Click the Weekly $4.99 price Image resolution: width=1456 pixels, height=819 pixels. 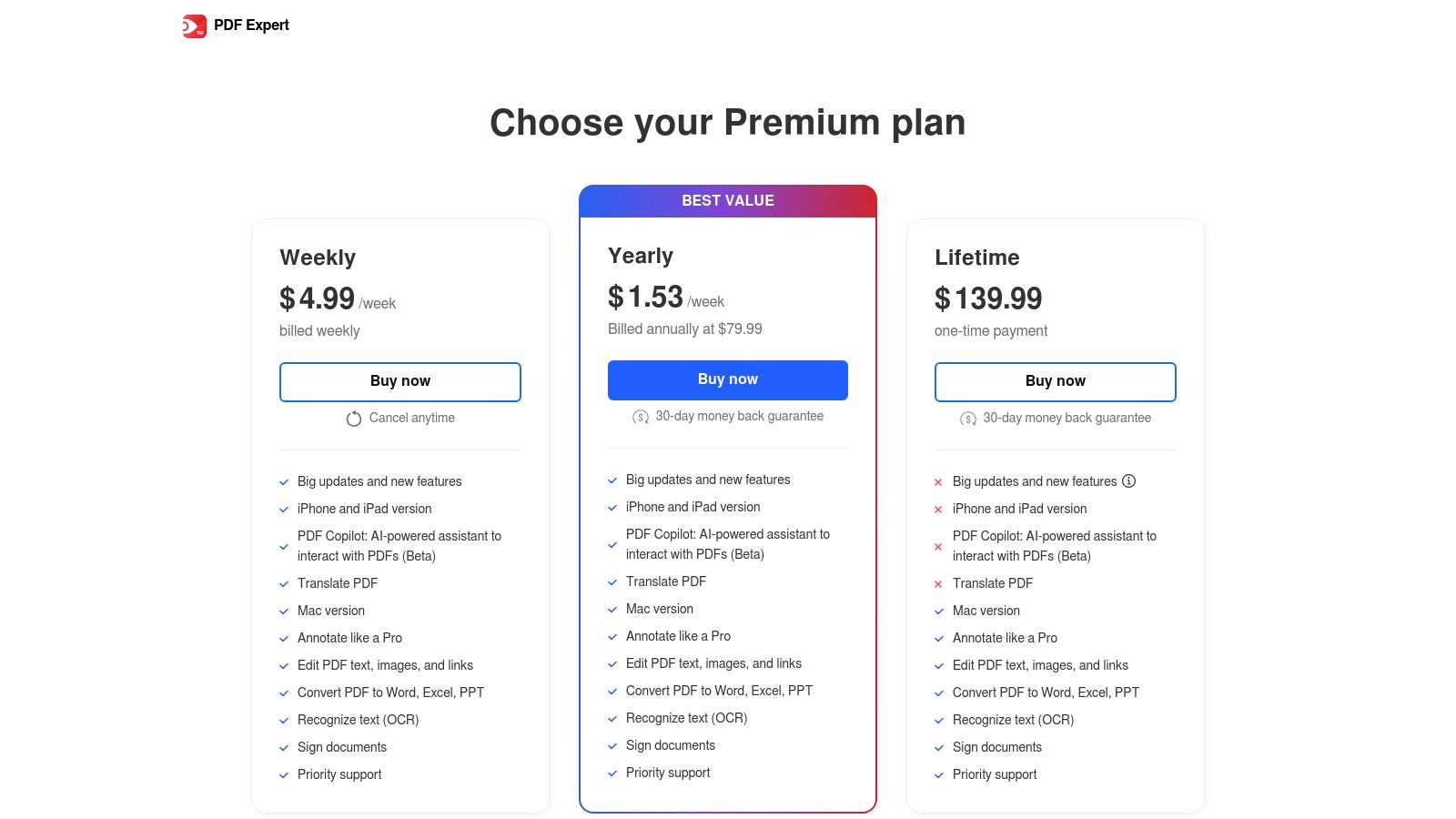tap(318, 298)
